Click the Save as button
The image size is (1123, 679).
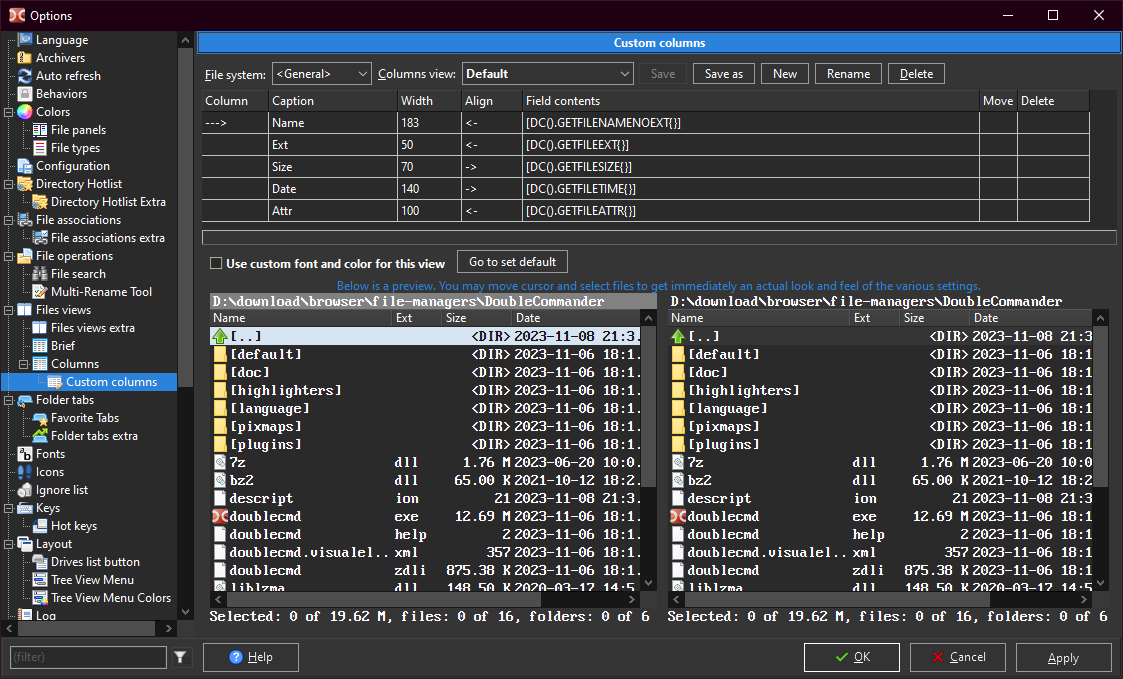pos(723,74)
